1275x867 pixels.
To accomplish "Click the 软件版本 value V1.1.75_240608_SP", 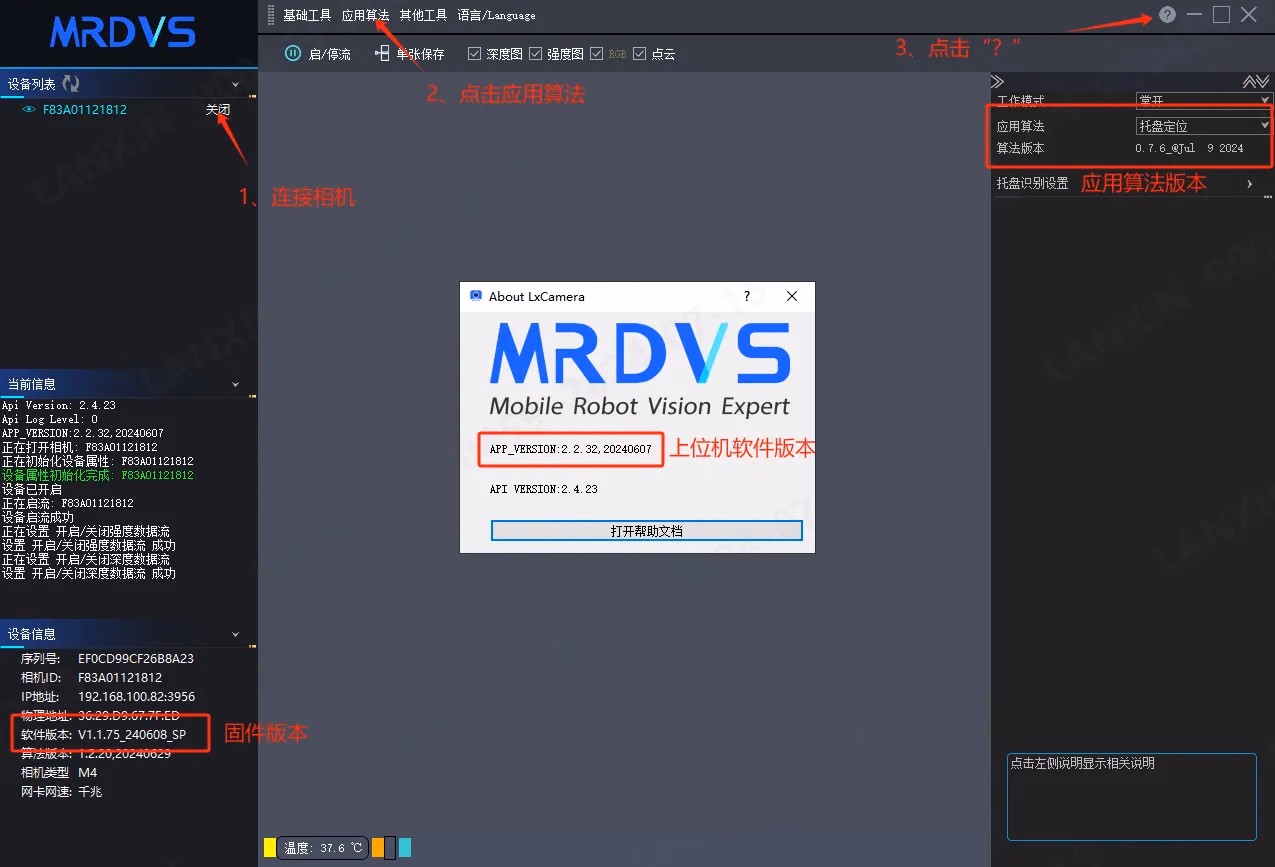I will pyautogui.click(x=132, y=735).
